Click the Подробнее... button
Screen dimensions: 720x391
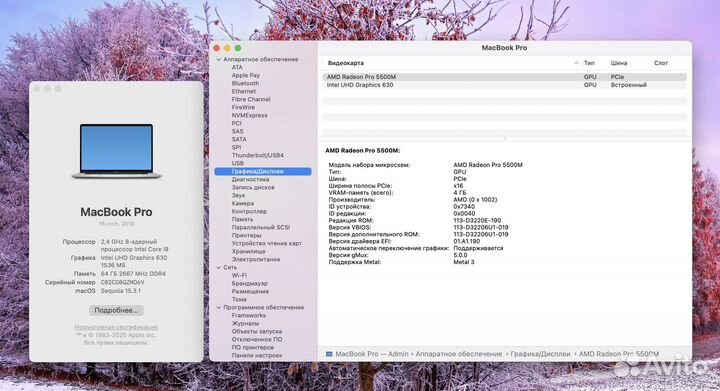pos(116,310)
